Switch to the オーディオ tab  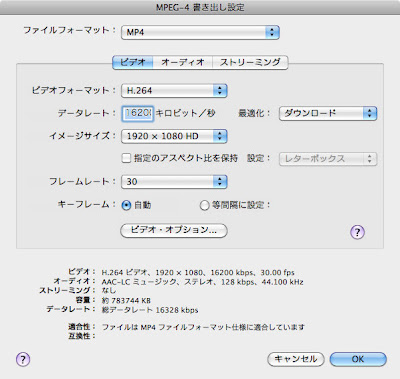[x=183, y=62]
